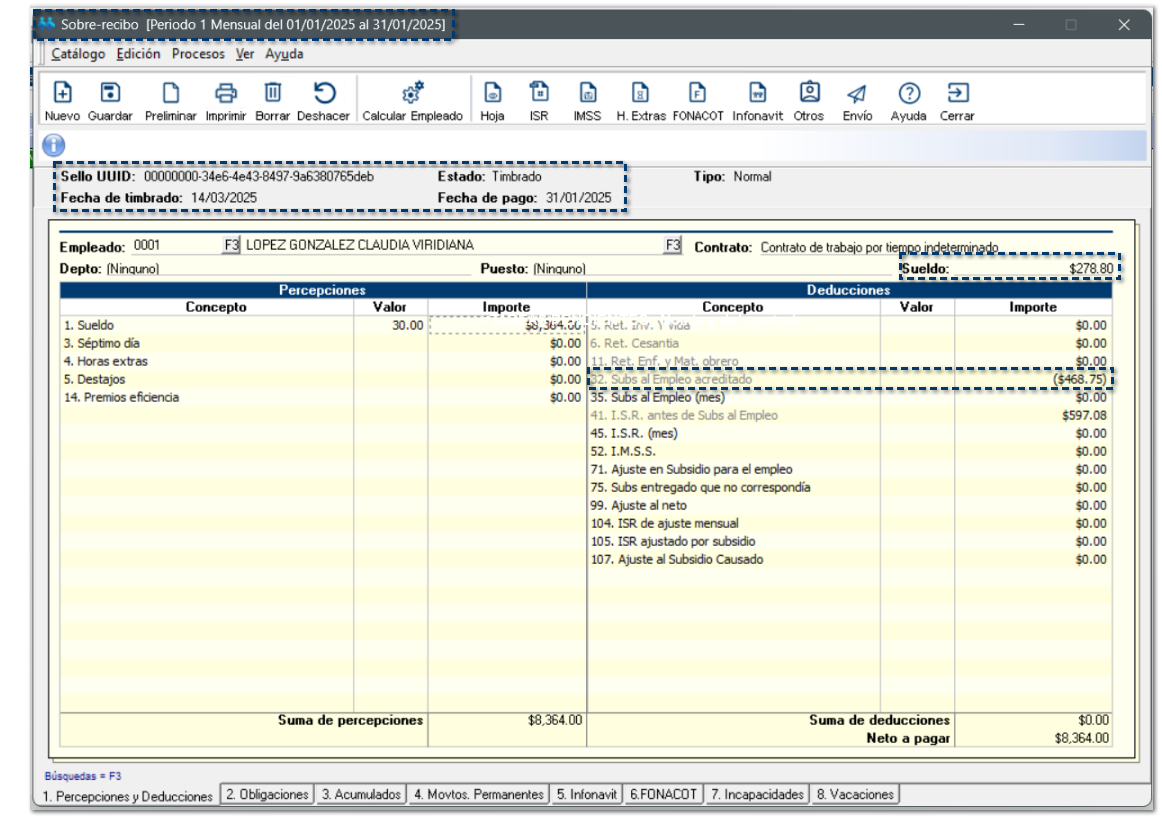This screenshot has height=819, width=1162.
Task: Run Calcular Empleado from the toolbar
Action: coord(412,94)
